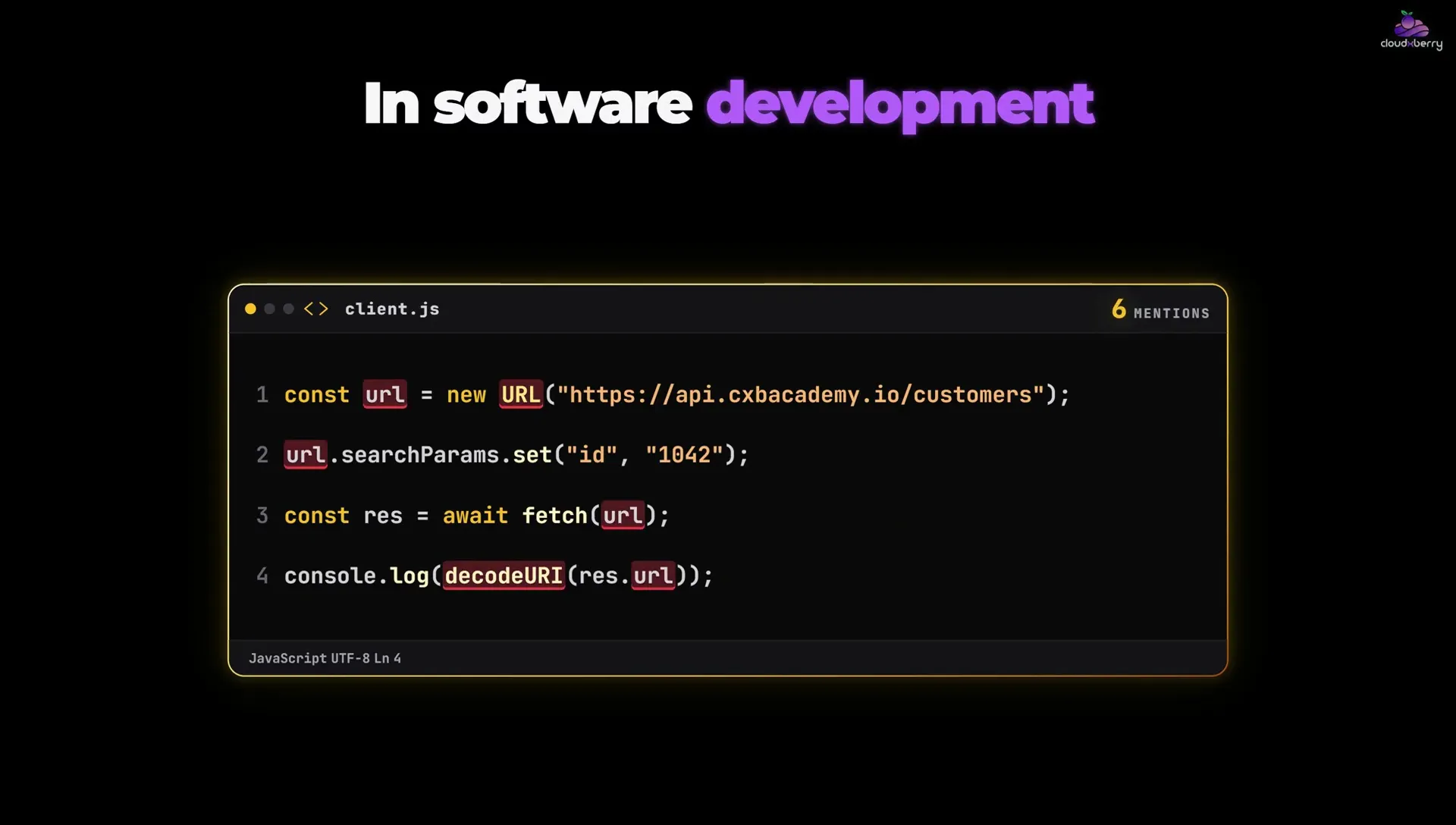Click the 'new' keyword on line 1
Viewport: 1456px width, 825px height.
[466, 395]
